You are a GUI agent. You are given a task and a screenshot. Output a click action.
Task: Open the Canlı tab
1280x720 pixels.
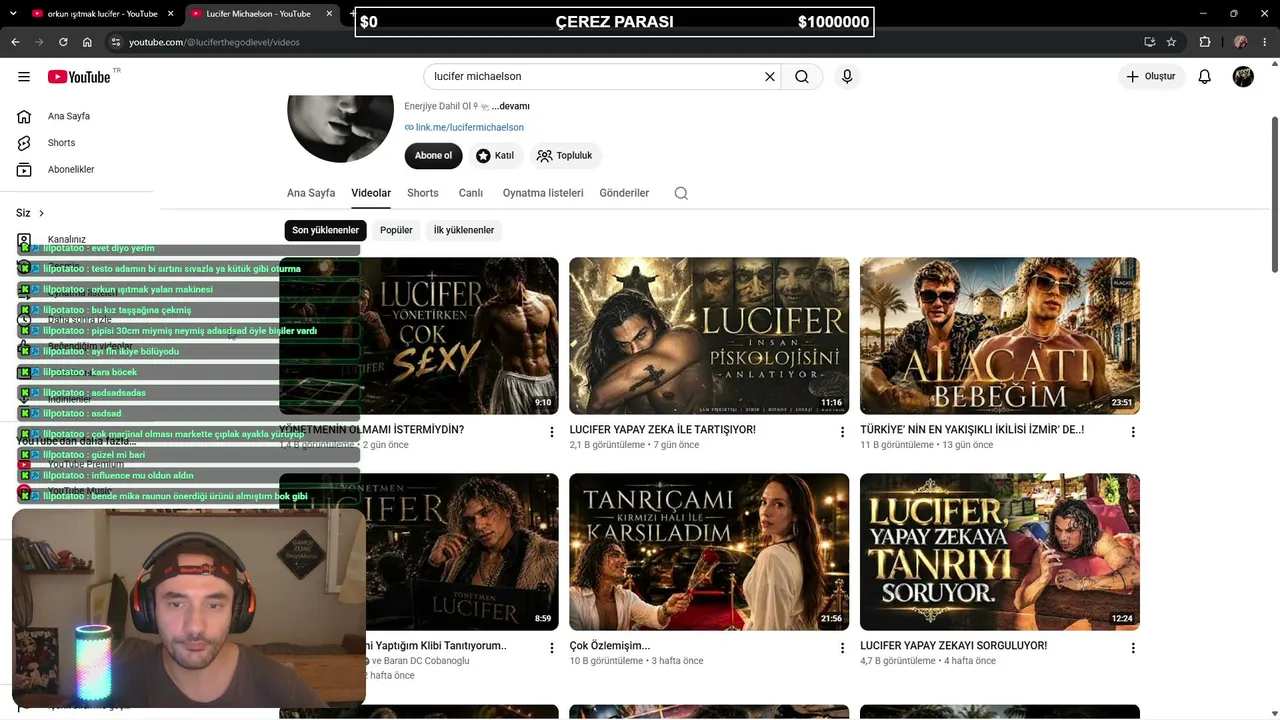click(471, 193)
